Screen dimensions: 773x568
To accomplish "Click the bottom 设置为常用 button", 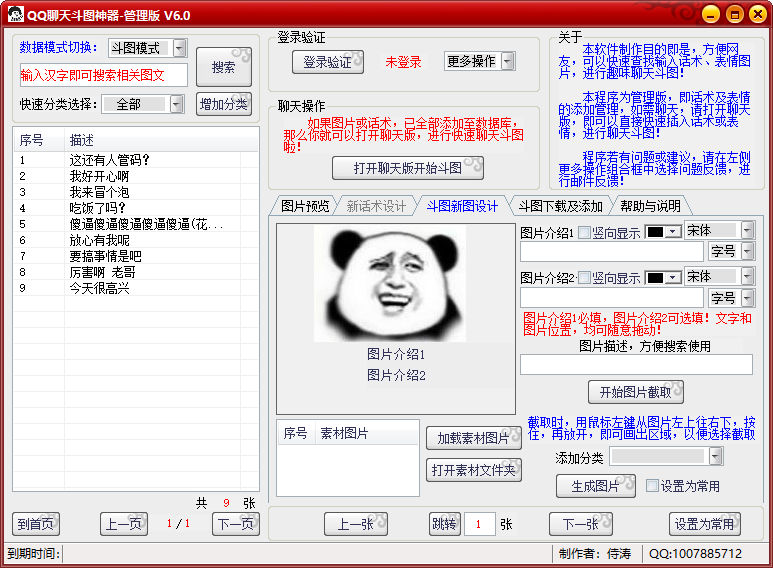I will pyautogui.click(x=704, y=524).
